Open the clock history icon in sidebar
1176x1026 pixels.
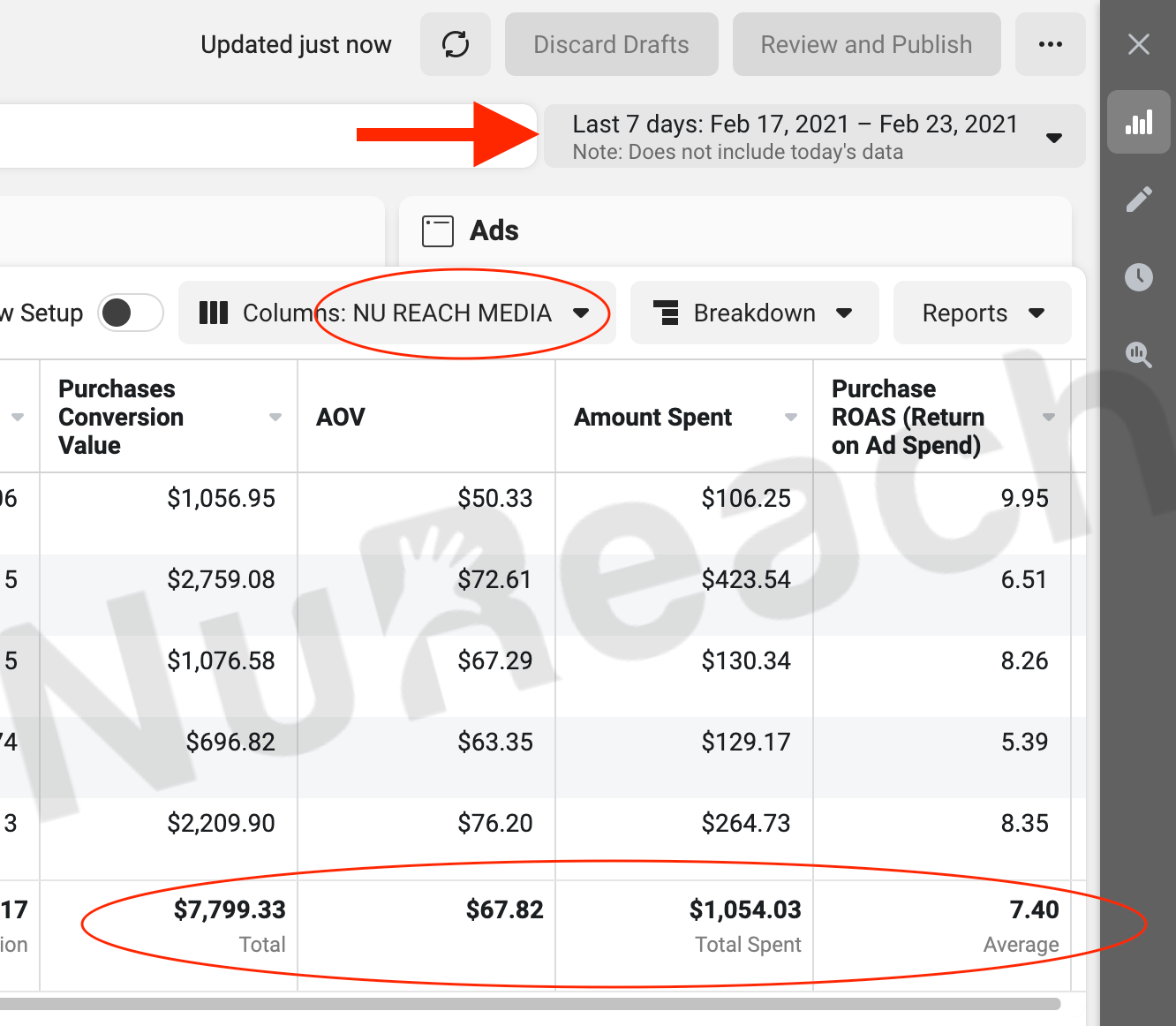1138,277
